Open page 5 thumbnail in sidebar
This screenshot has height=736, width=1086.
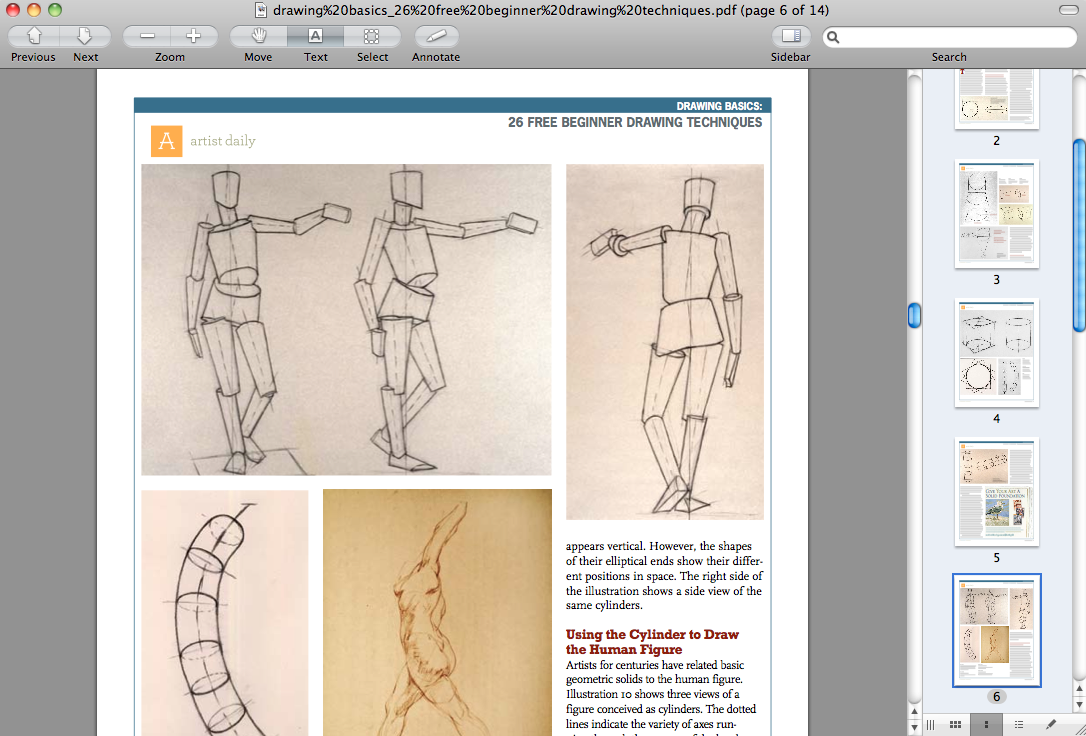996,492
